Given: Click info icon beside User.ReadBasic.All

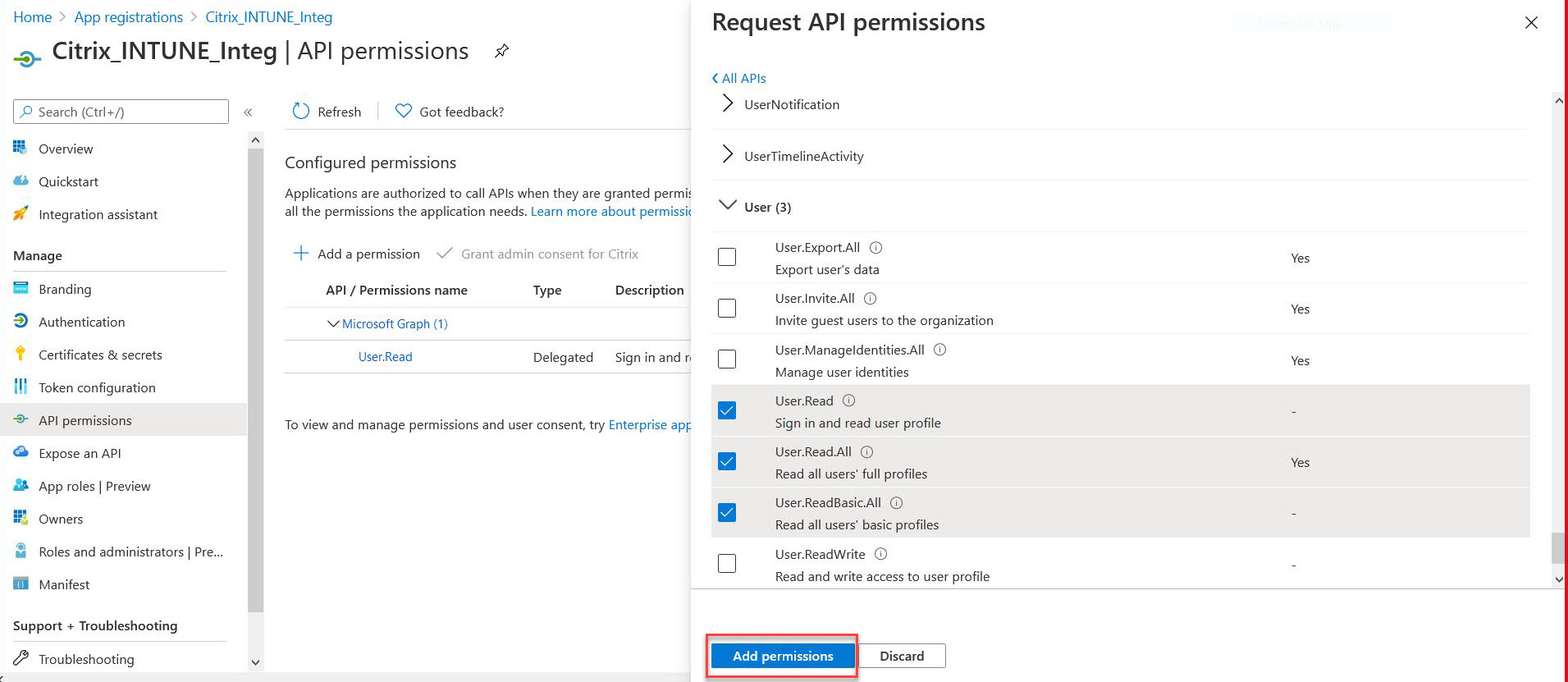Looking at the screenshot, I should click(x=897, y=503).
